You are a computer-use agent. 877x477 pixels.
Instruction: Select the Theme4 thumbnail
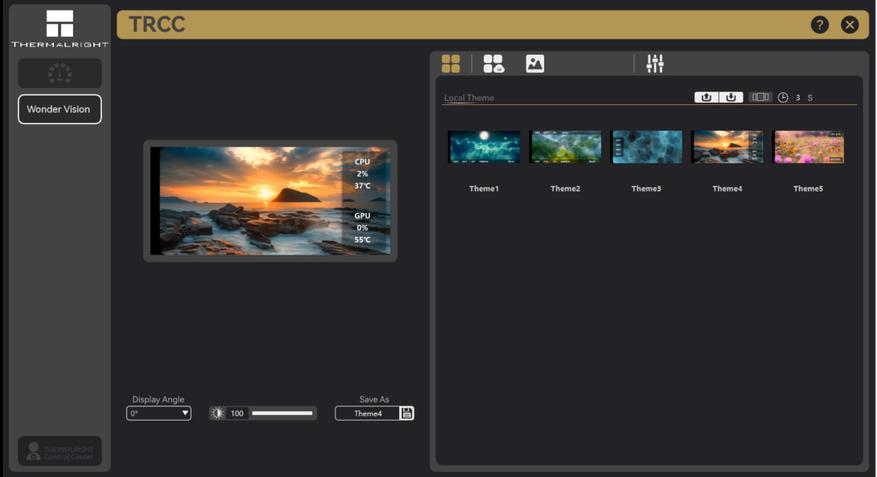coord(727,147)
